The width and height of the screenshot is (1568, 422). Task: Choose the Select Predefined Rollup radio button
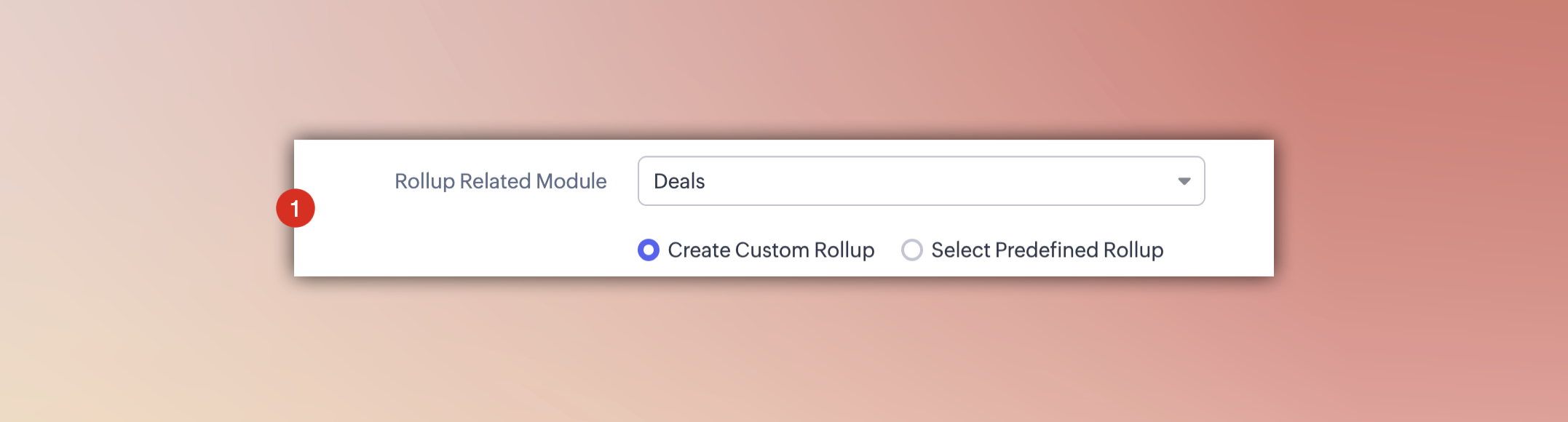(911, 250)
